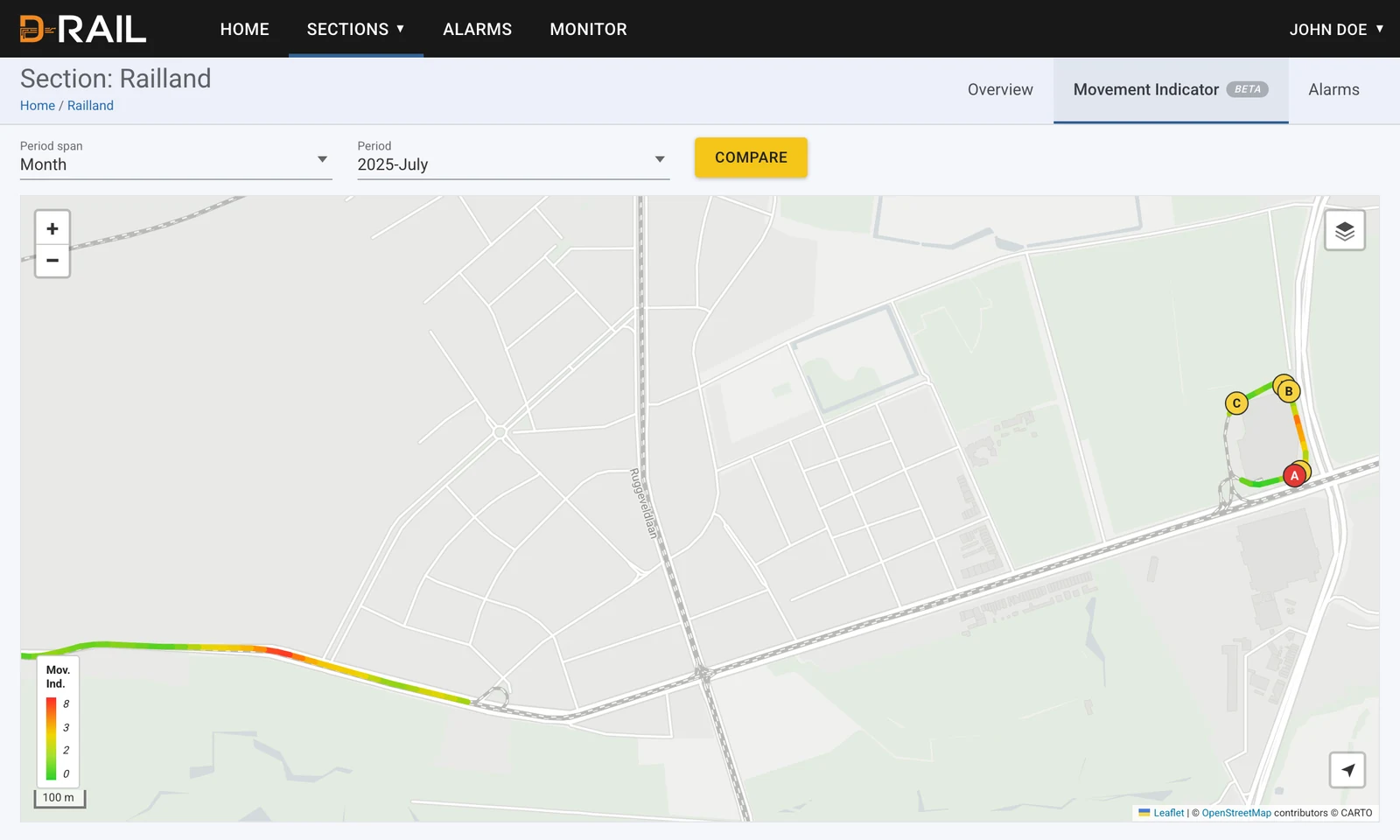
Task: Open the JOHN DOE user menu
Action: [1336, 29]
